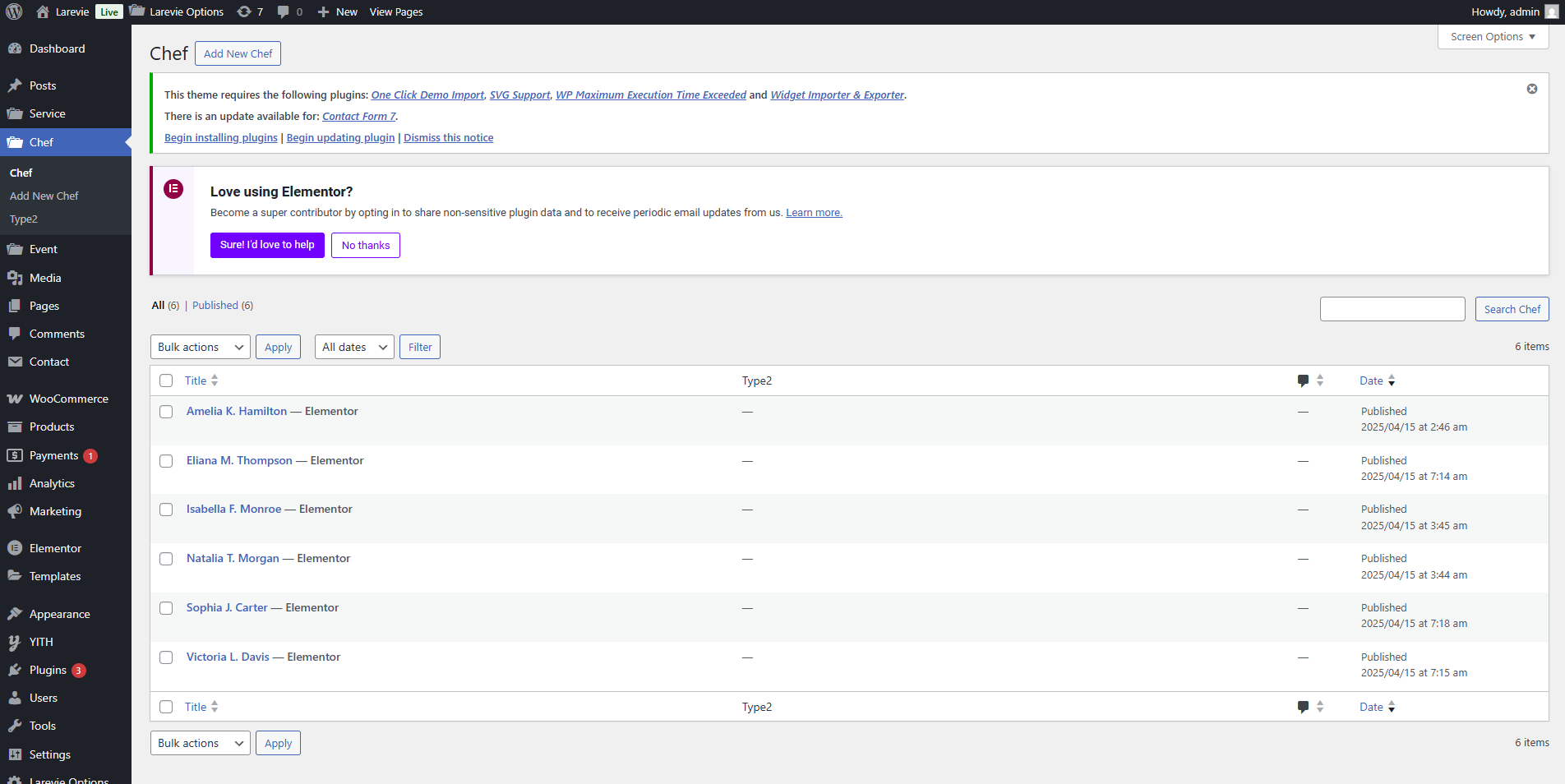Click the Service folder icon in sidebar
Image resolution: width=1565 pixels, height=784 pixels.
(15, 113)
